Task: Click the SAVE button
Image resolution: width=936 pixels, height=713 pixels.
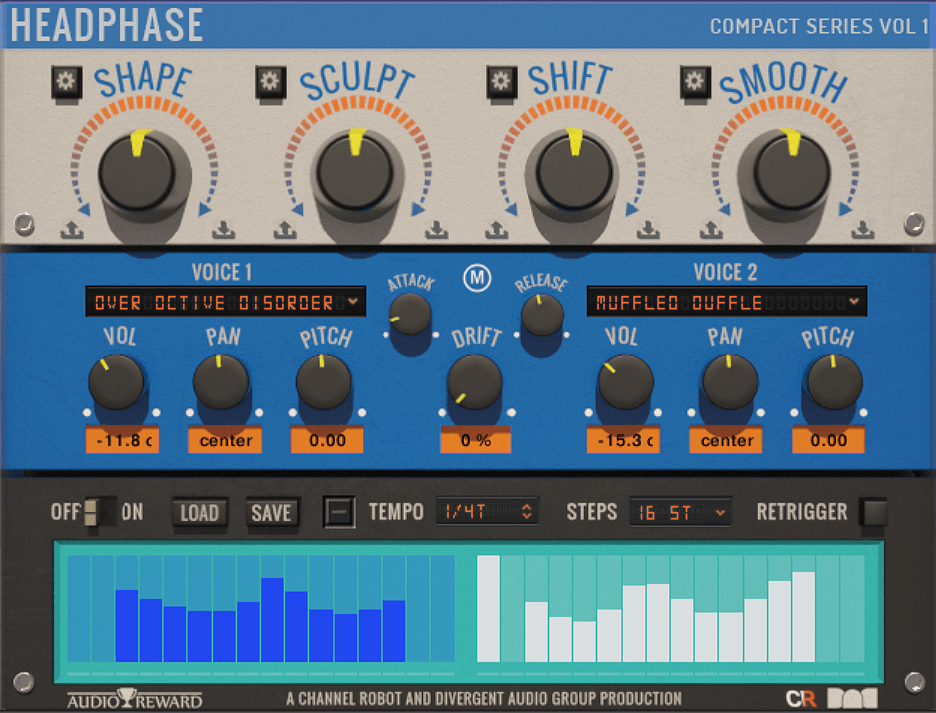Action: [272, 512]
